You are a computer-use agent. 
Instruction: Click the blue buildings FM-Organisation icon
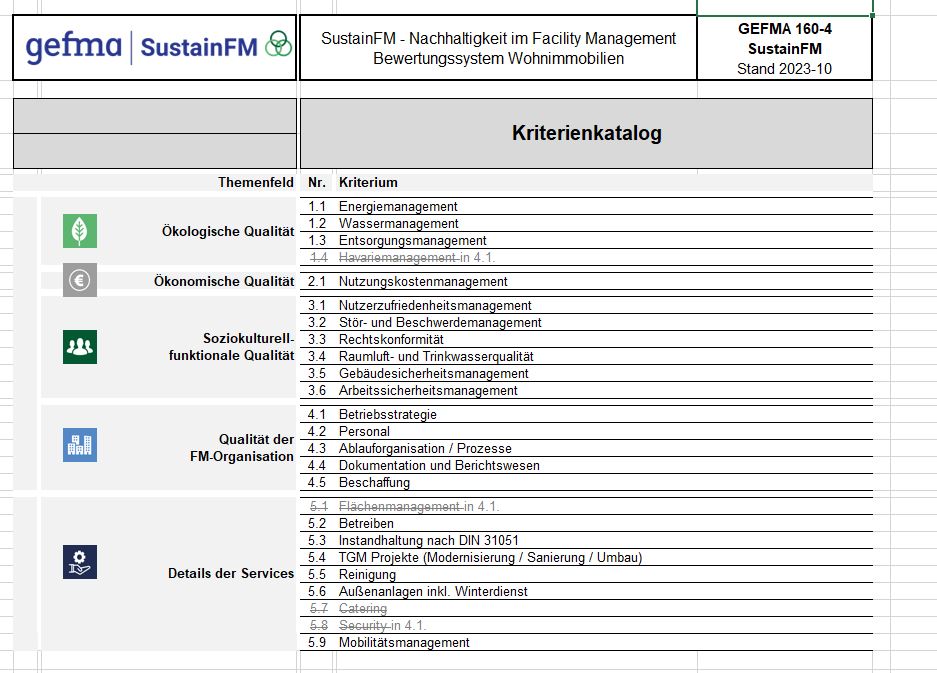point(79,445)
